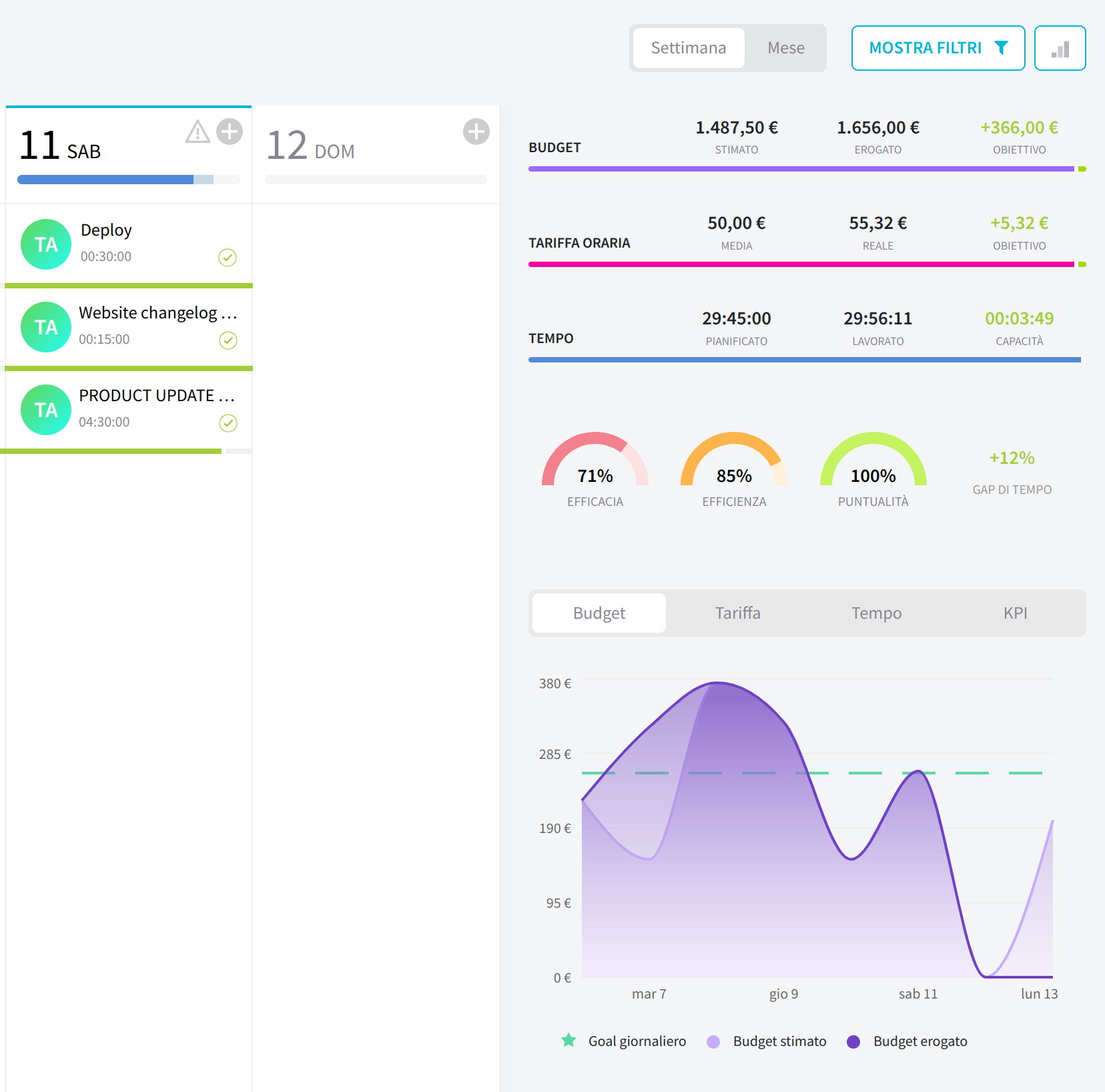Click the TA avatar on Deploy task
The width and height of the screenshot is (1105, 1092).
46,244
